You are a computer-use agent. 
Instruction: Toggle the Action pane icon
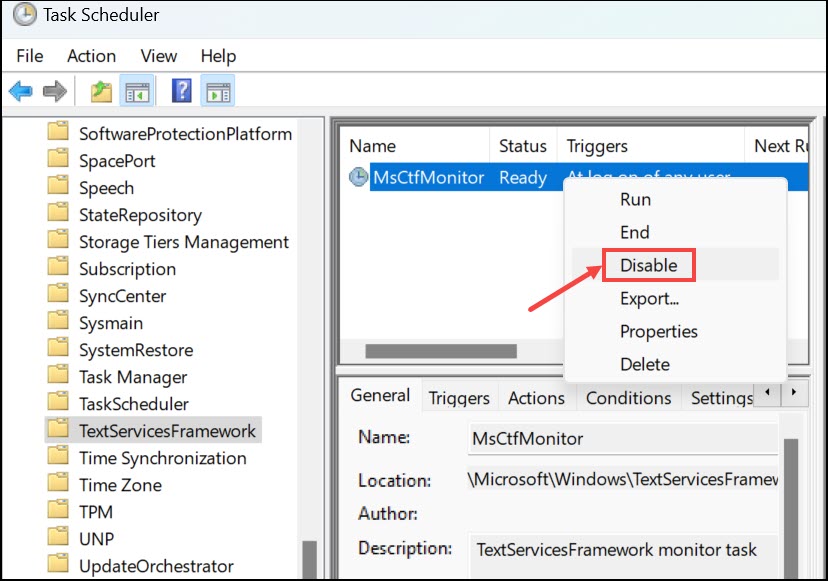tap(218, 90)
